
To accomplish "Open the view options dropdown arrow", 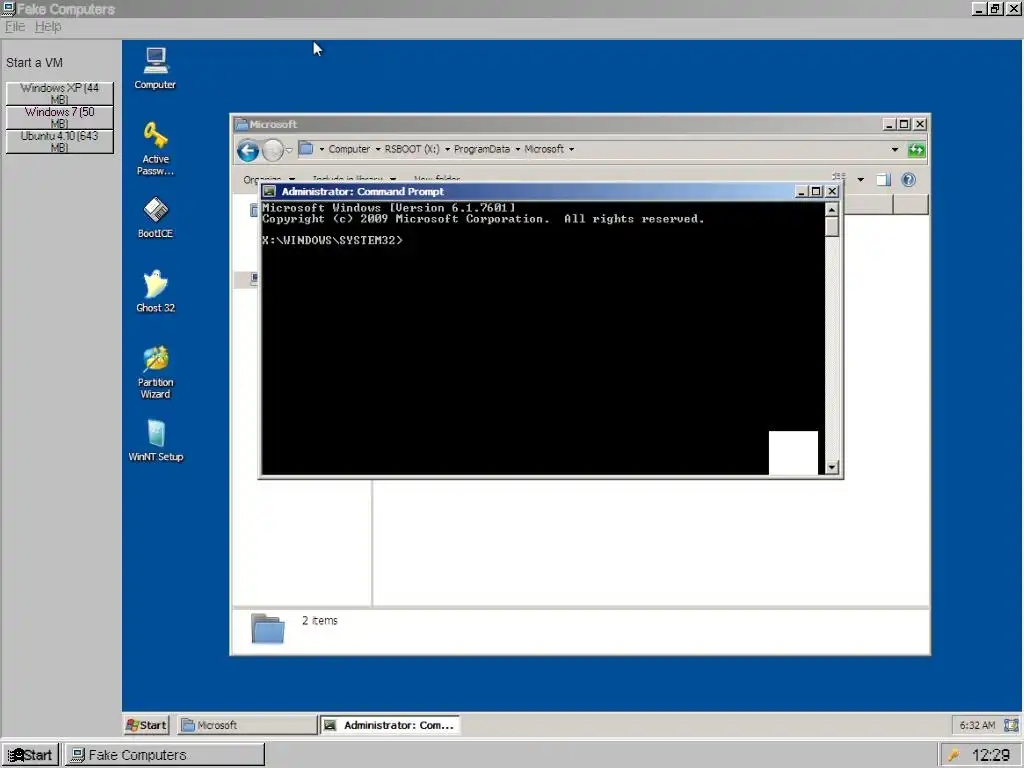I will [x=861, y=180].
